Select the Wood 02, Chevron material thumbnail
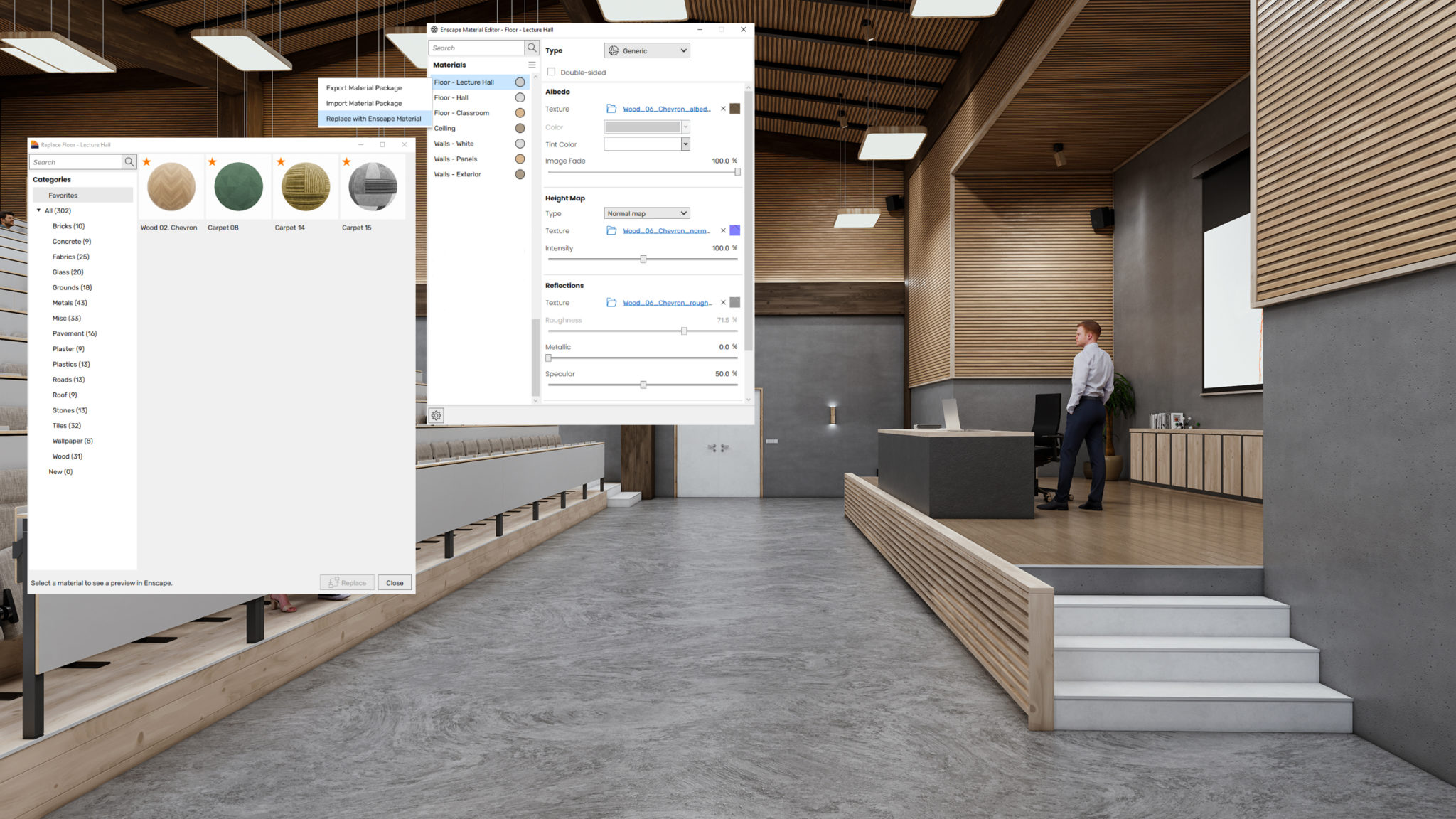The height and width of the screenshot is (819, 1456). pos(171,186)
